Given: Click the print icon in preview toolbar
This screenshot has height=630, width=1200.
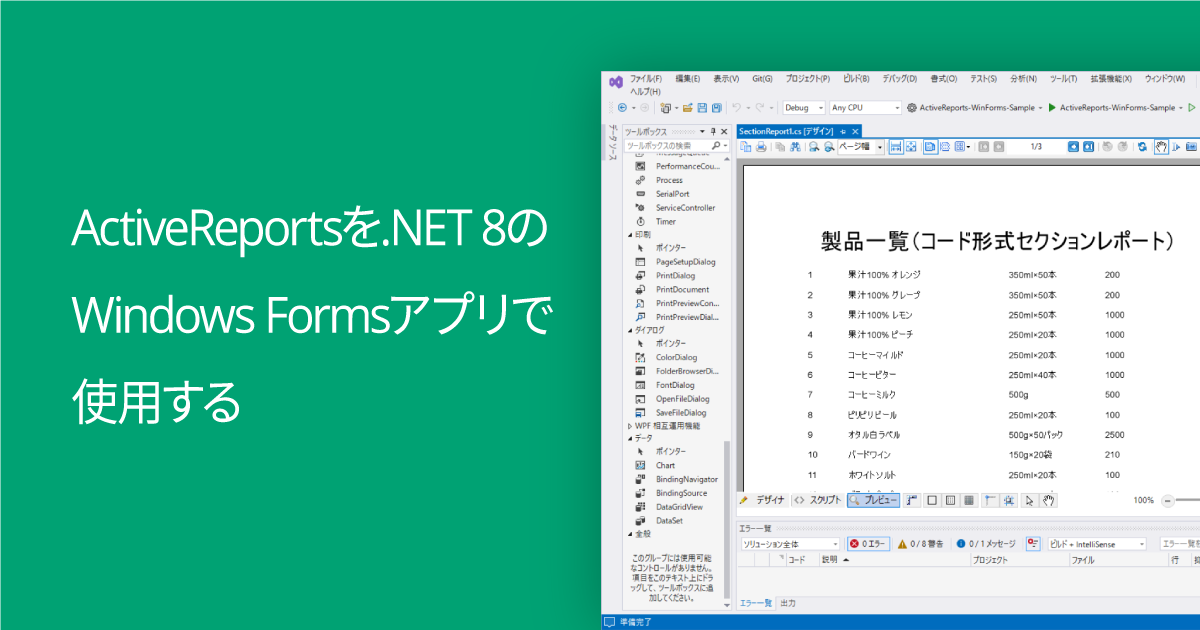Looking at the screenshot, I should pyautogui.click(x=761, y=147).
